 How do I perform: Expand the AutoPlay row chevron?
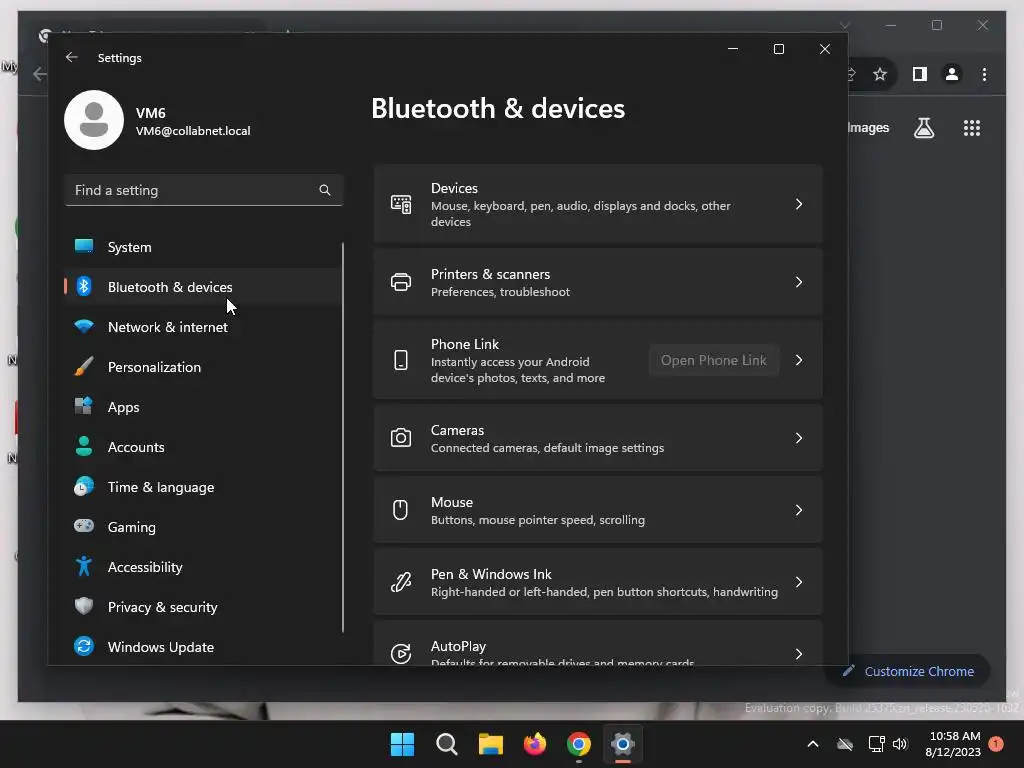click(799, 654)
